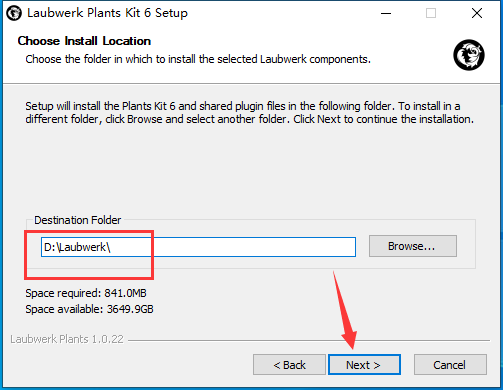Click the round Laubwerk logo in the header

[x=469, y=55]
